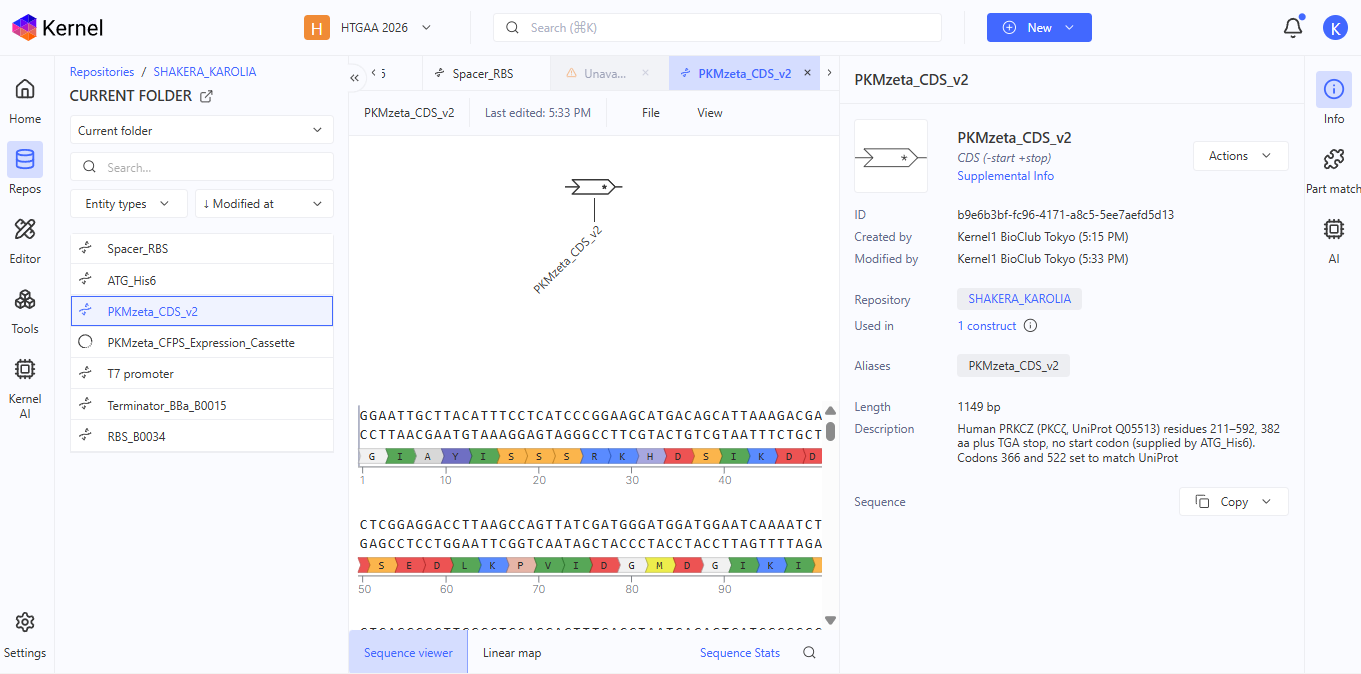This screenshot has width=1361, height=674.
Task: Open the notifications bell
Action: [x=1293, y=27]
